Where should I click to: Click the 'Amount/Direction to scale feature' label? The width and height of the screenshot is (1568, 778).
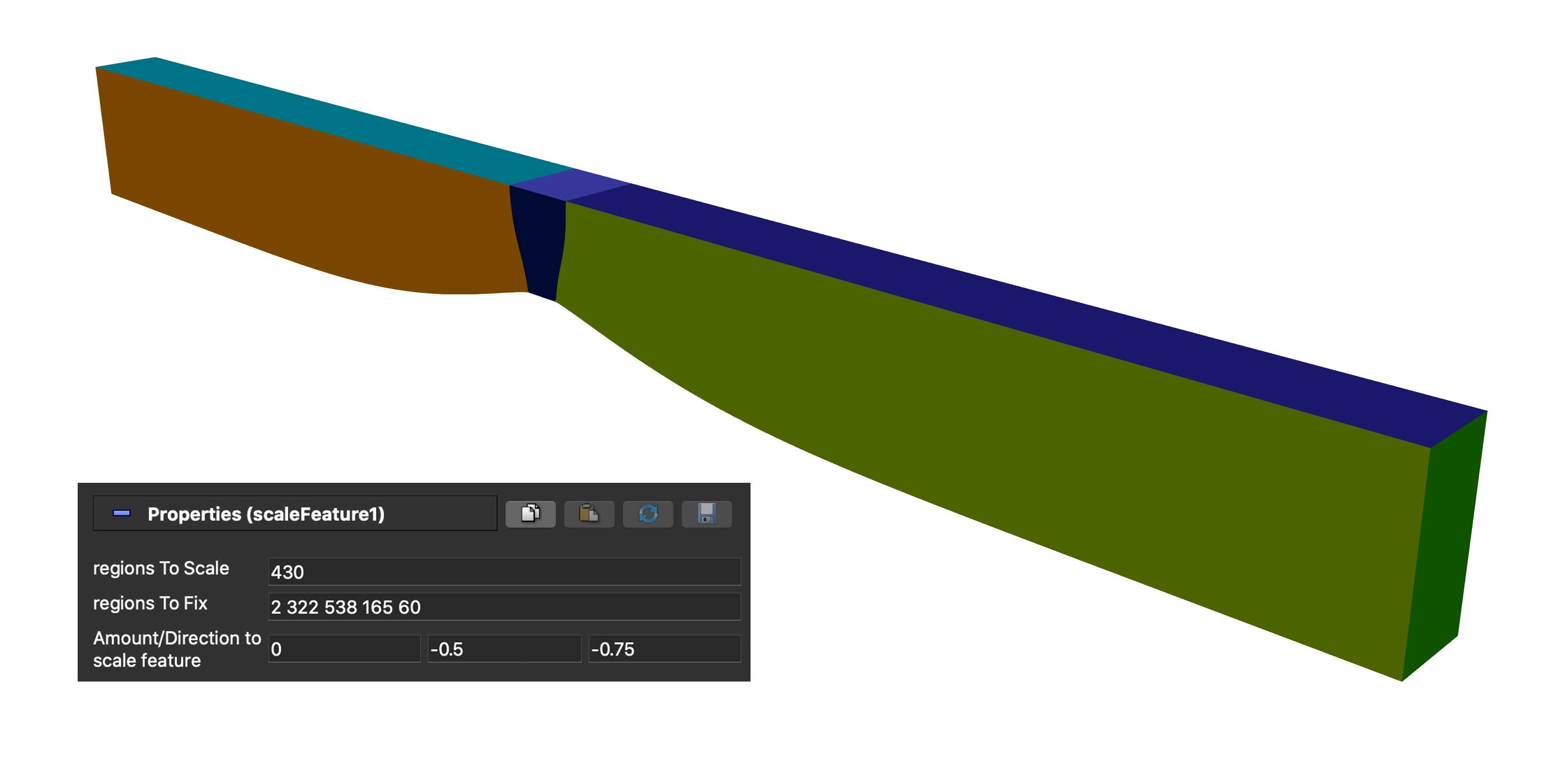point(176,649)
